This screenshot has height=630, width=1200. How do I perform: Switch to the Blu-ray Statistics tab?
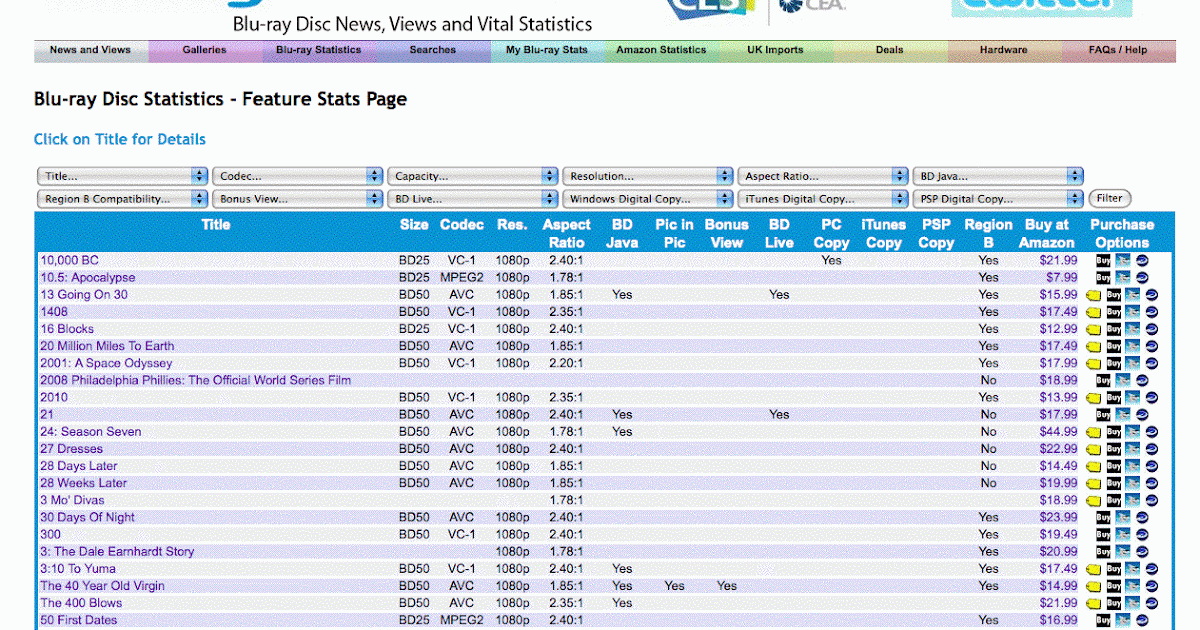click(319, 50)
